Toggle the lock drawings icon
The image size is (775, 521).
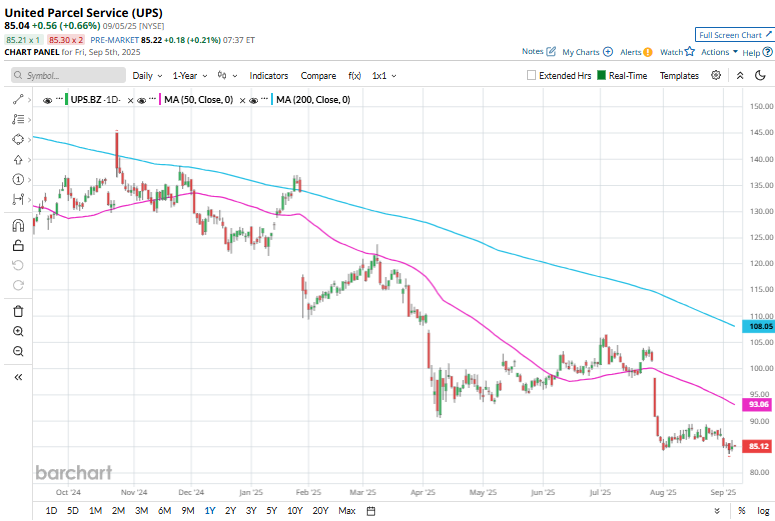18,245
